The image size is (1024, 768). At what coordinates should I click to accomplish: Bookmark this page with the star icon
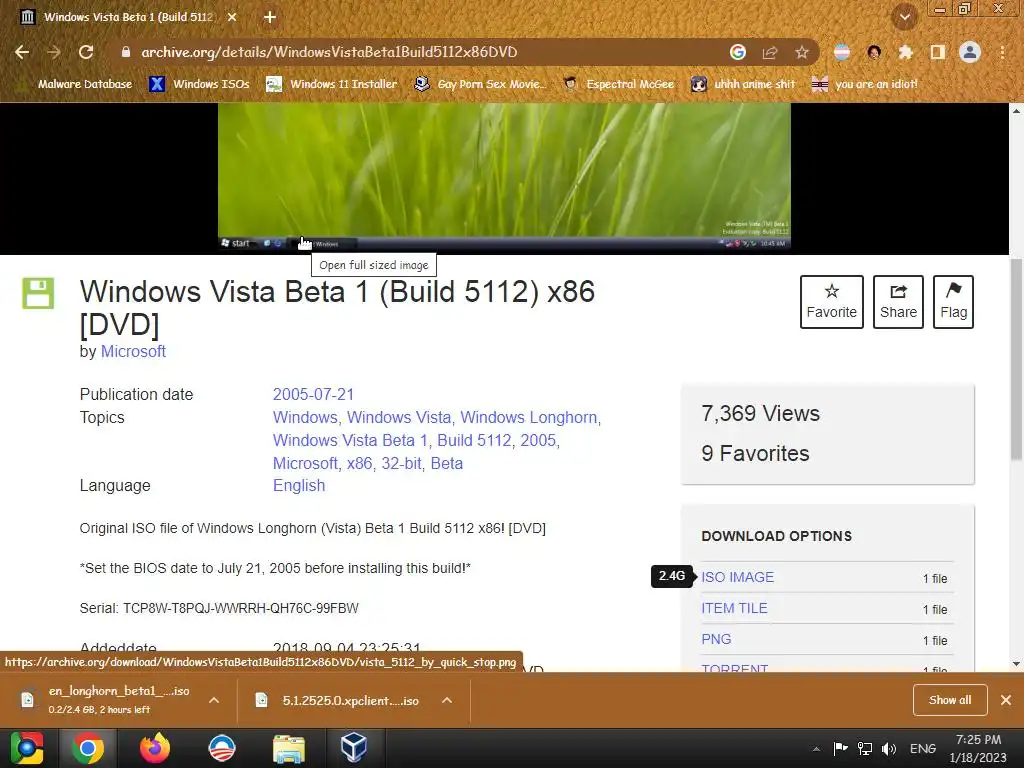[802, 52]
